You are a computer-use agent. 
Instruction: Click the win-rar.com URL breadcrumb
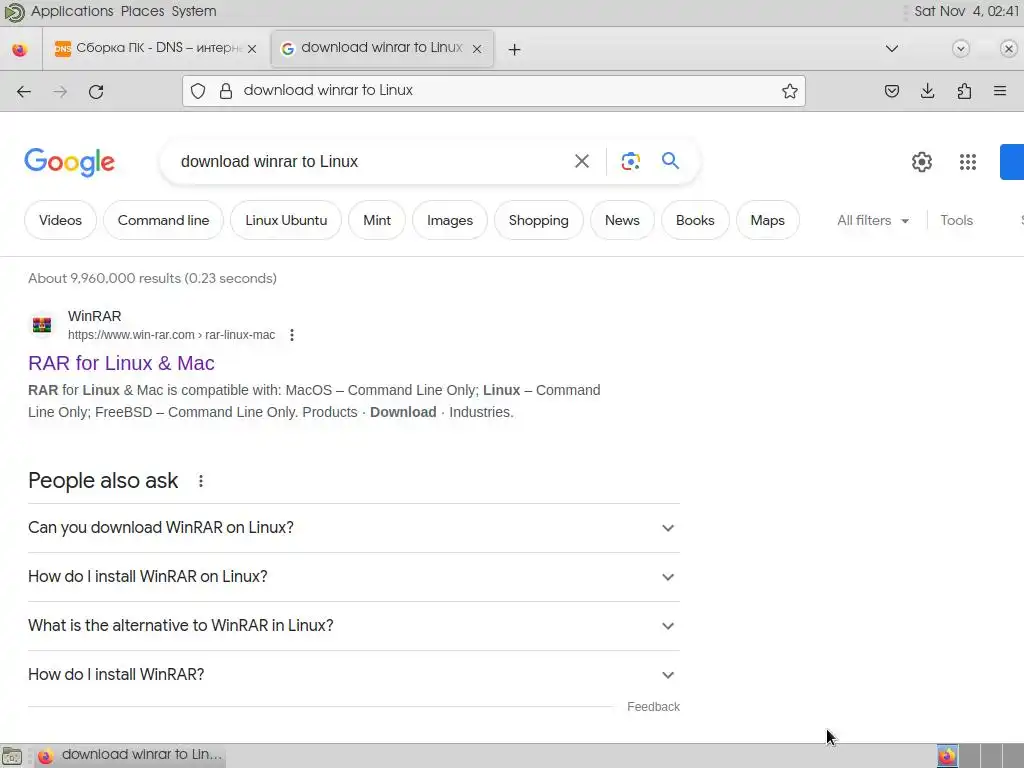click(171, 335)
